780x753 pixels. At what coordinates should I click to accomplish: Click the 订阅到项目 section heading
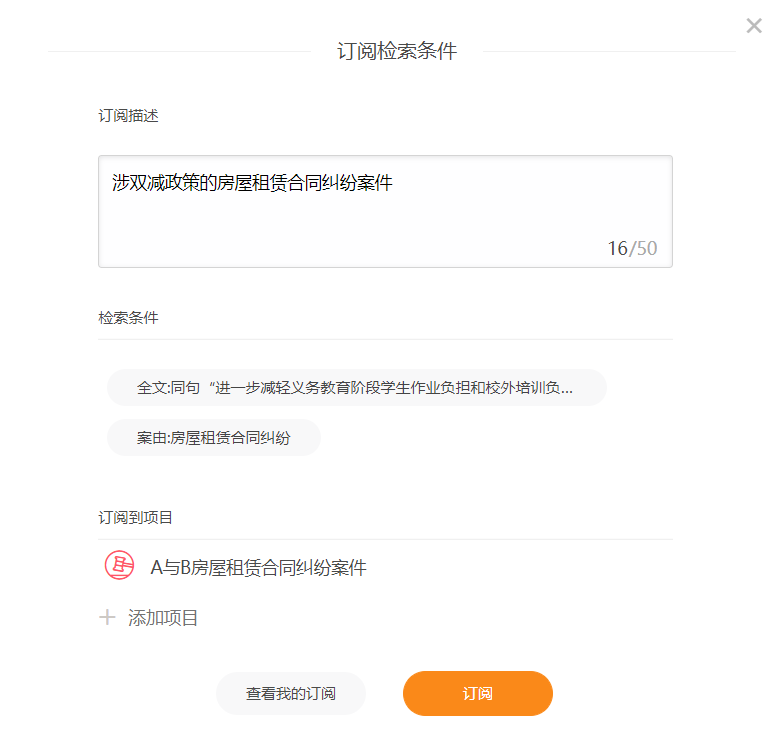coord(135,518)
